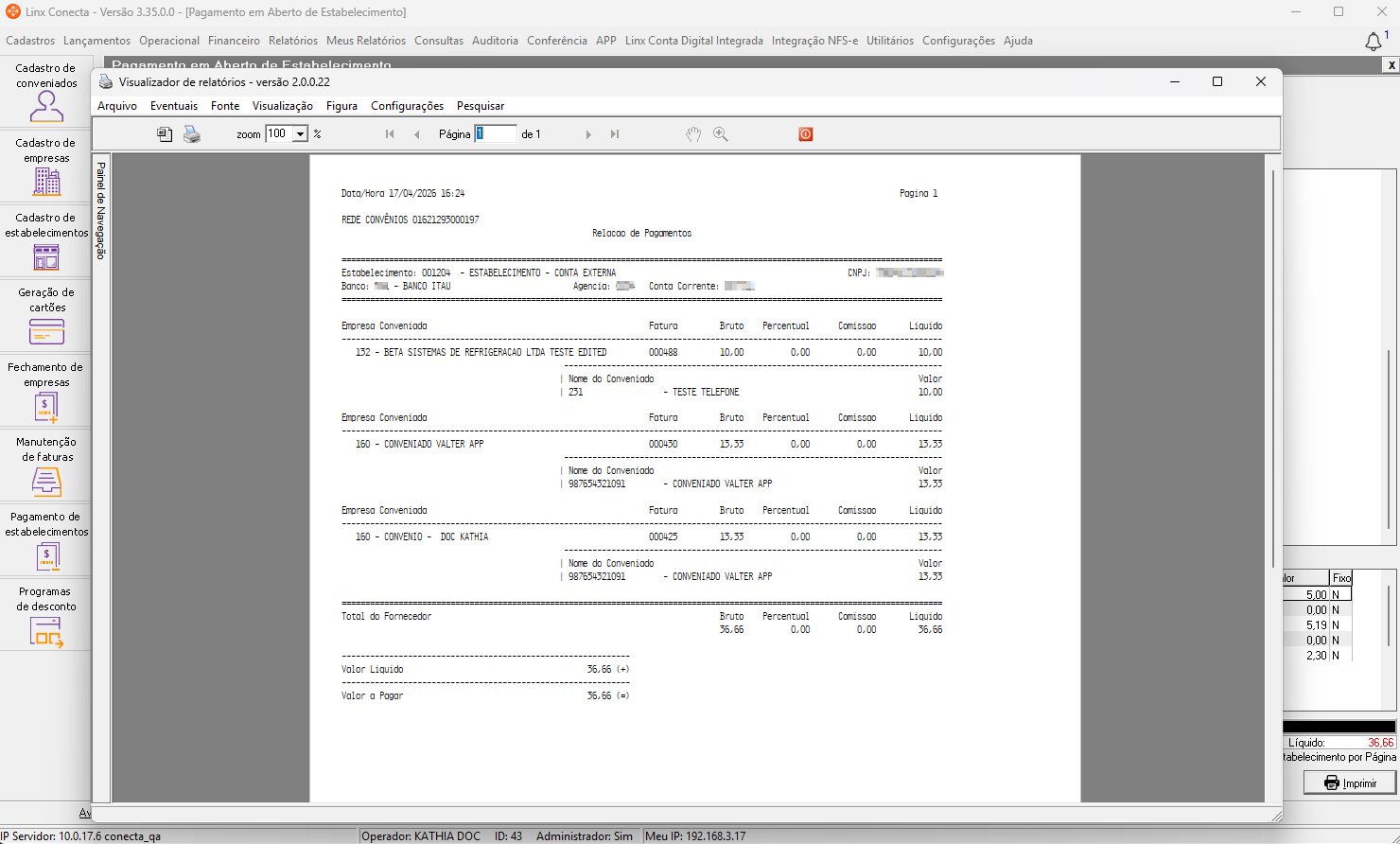Jump to last page of report
The height and width of the screenshot is (844, 1400).
pos(615,134)
